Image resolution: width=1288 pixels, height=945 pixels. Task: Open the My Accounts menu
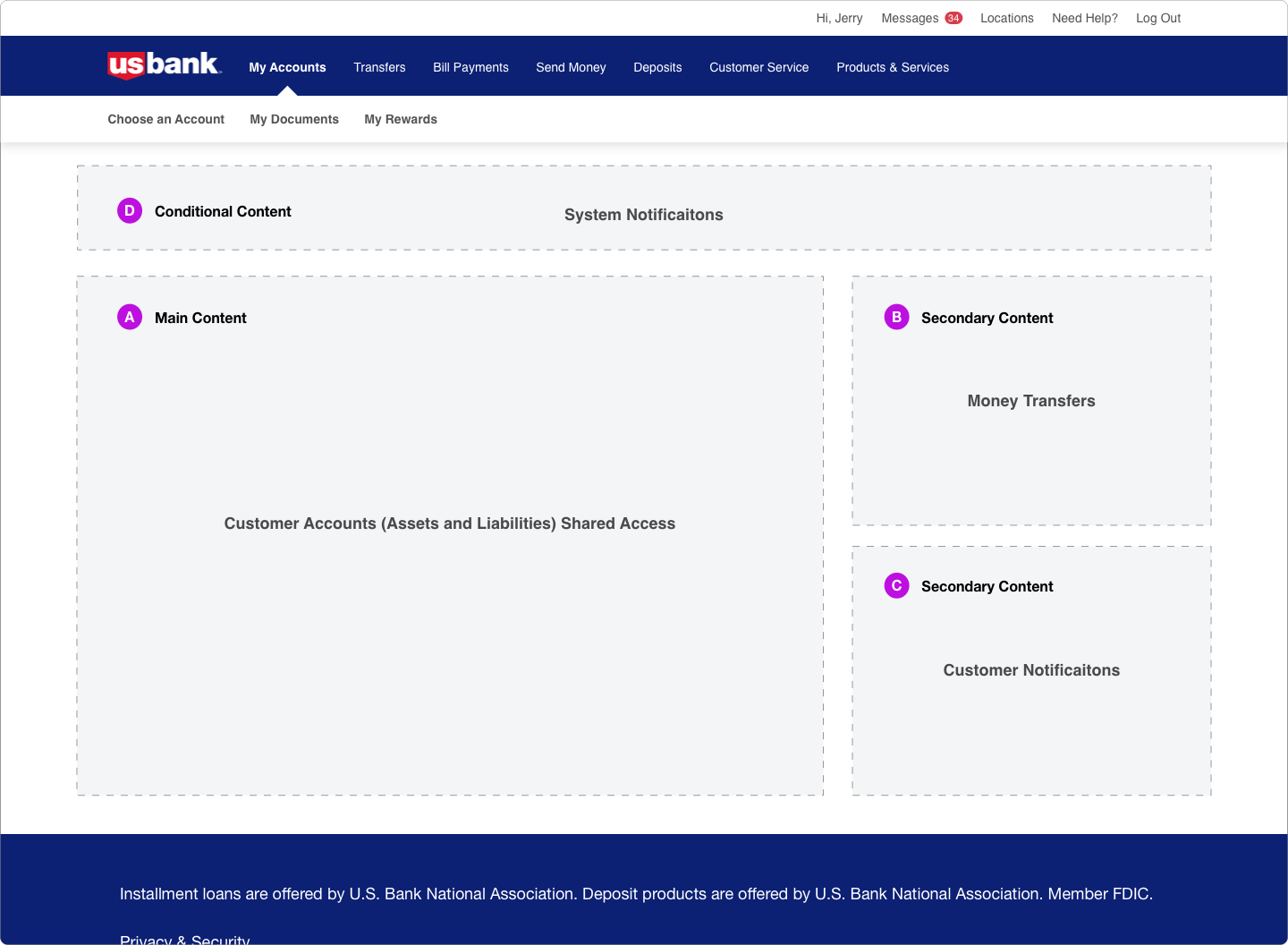pyautogui.click(x=287, y=67)
